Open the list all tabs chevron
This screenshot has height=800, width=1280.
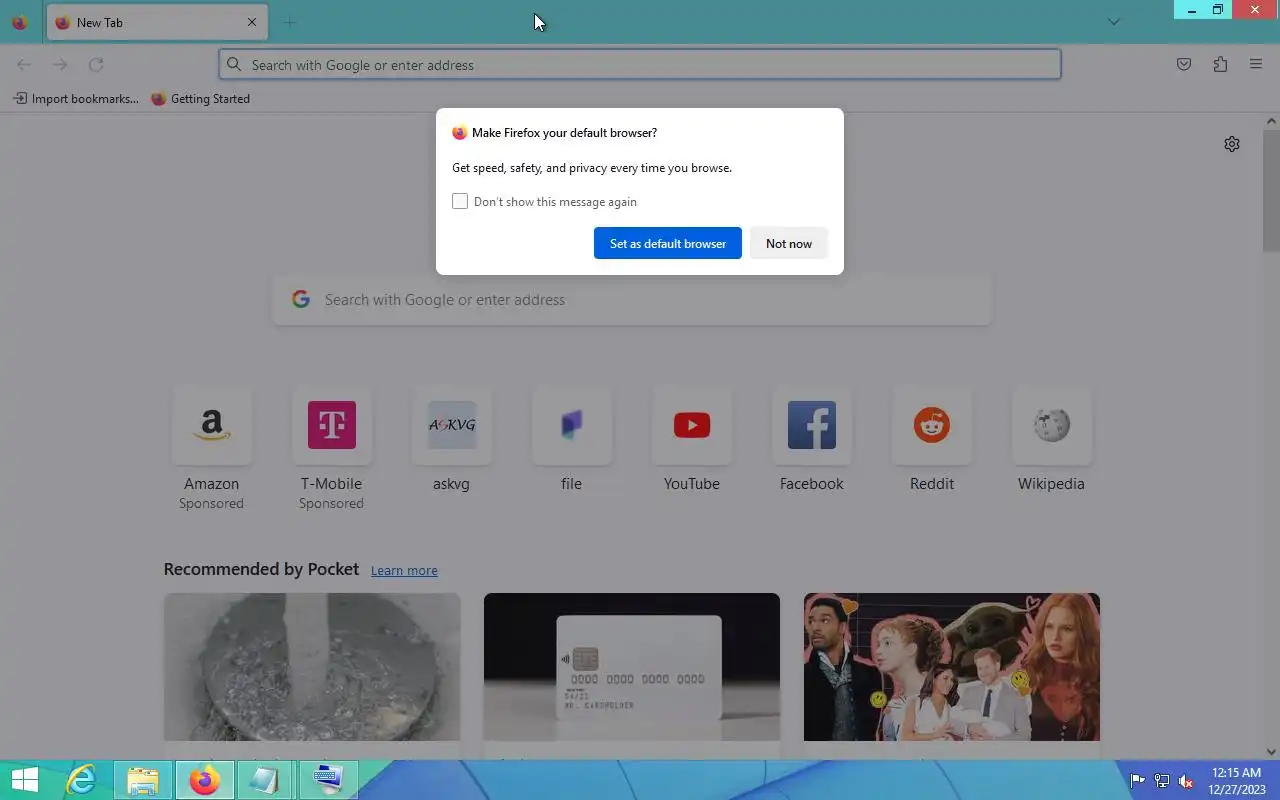point(1113,22)
